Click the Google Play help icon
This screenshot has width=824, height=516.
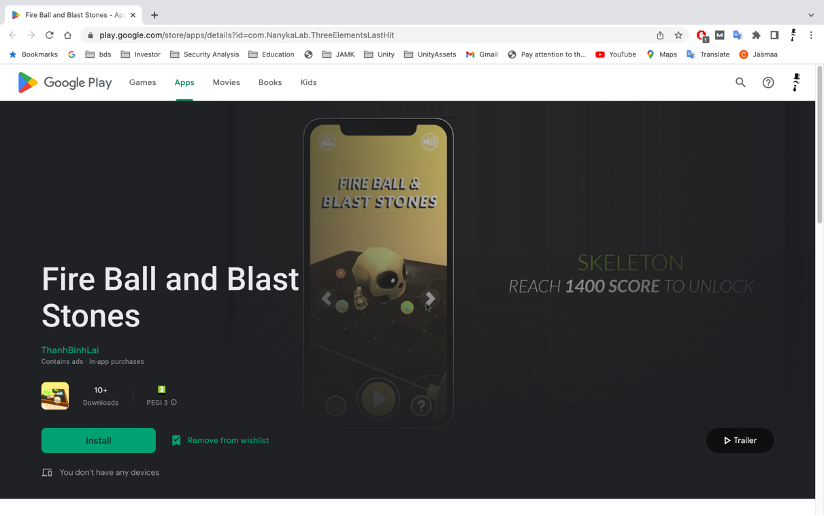click(768, 83)
